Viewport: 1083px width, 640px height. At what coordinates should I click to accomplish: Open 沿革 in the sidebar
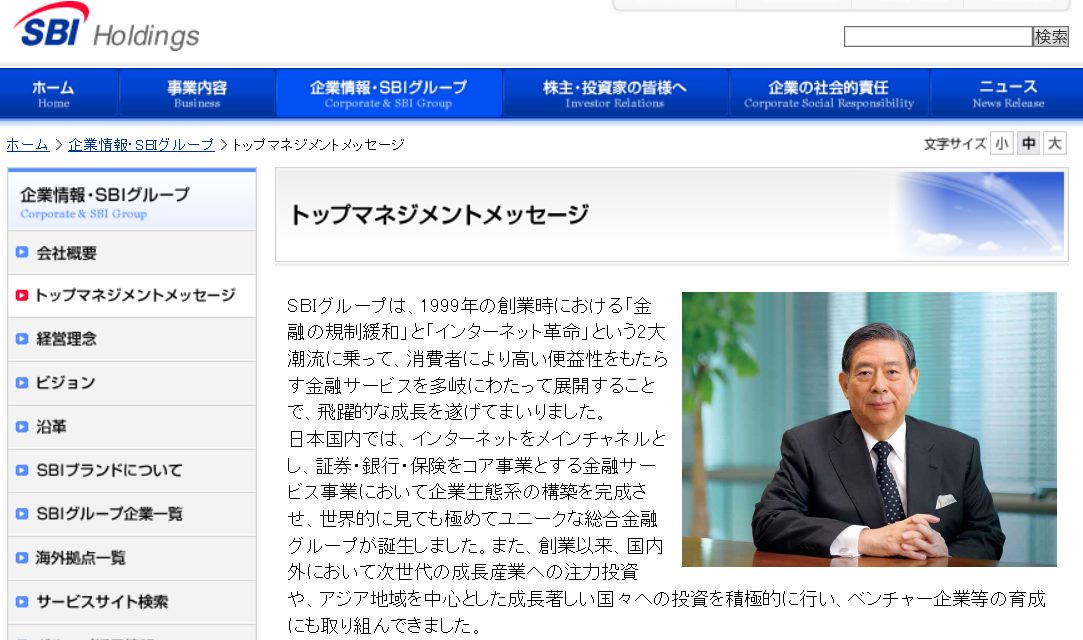tap(131, 427)
